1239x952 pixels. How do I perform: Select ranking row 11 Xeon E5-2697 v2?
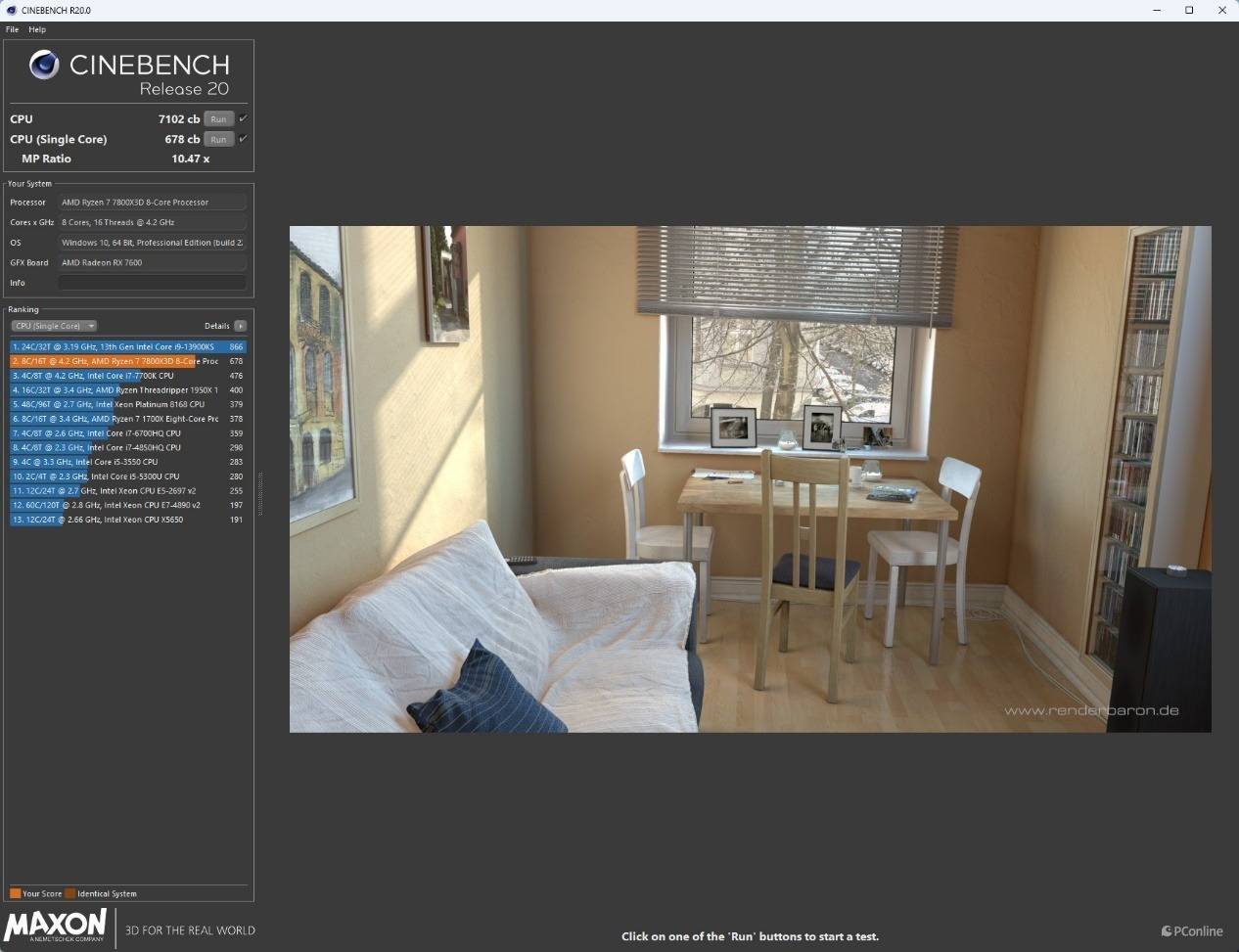[128, 490]
